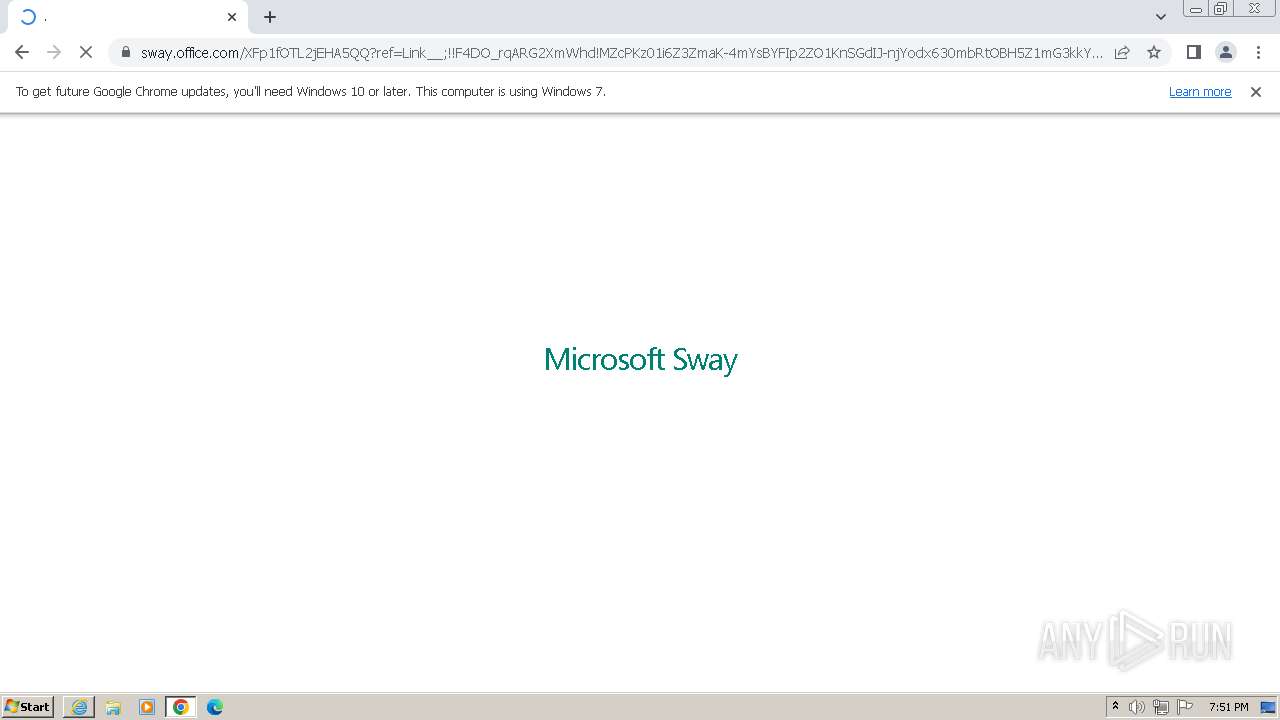The image size is (1280, 720).
Task: Open Windows Explorer folder on the taskbar
Action: pos(113,707)
